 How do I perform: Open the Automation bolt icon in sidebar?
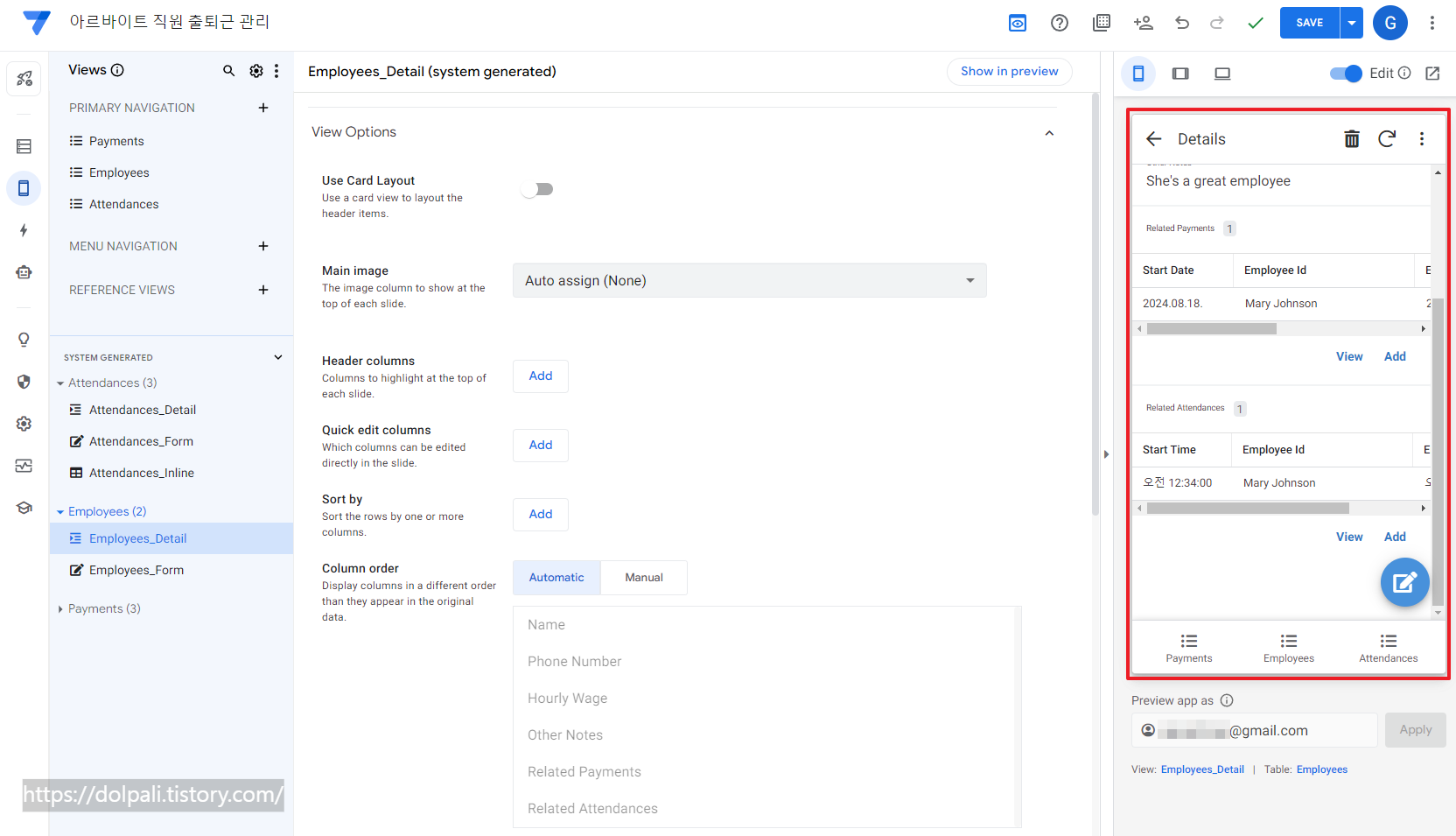click(x=24, y=230)
